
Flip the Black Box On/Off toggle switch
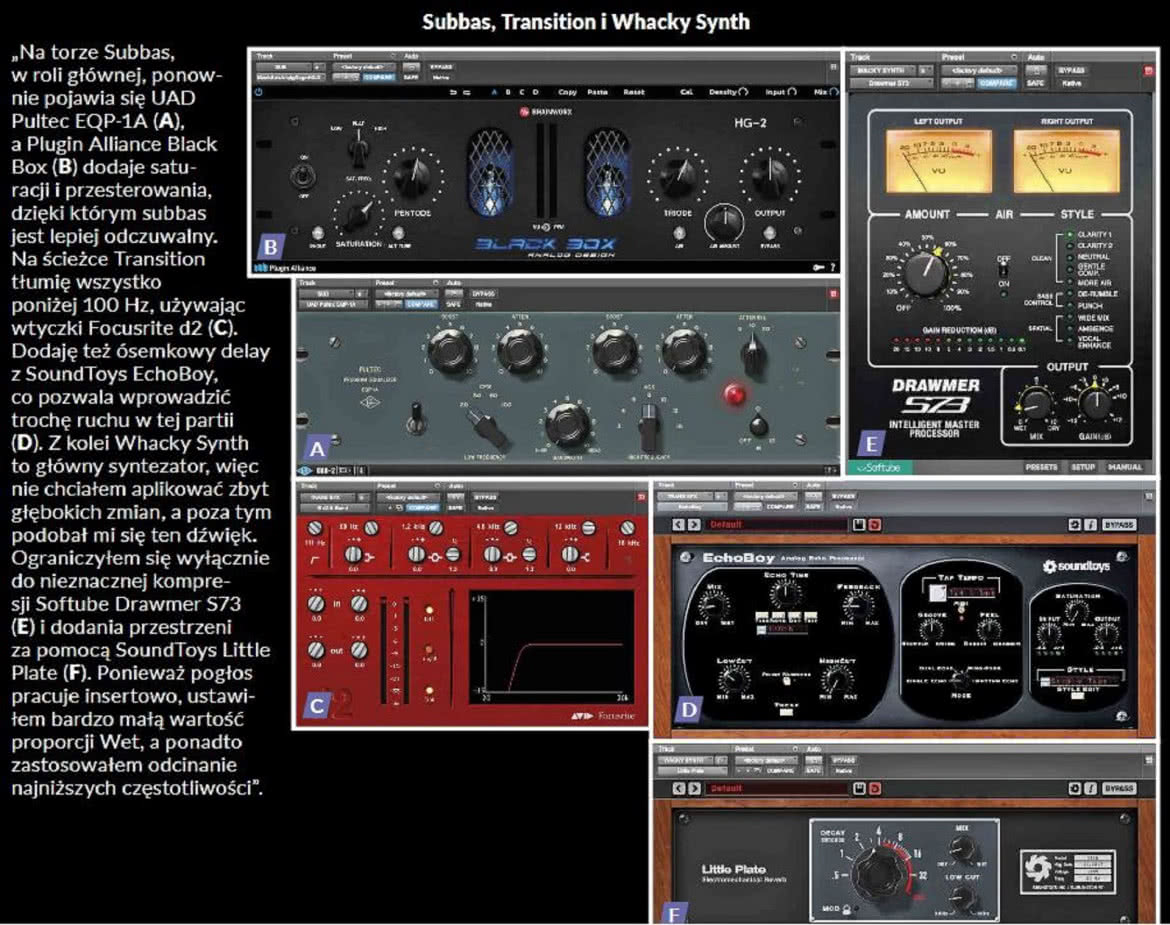(304, 177)
